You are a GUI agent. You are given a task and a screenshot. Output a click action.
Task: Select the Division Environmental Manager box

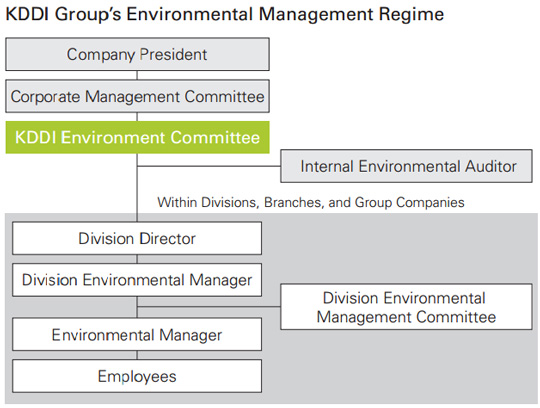137,280
